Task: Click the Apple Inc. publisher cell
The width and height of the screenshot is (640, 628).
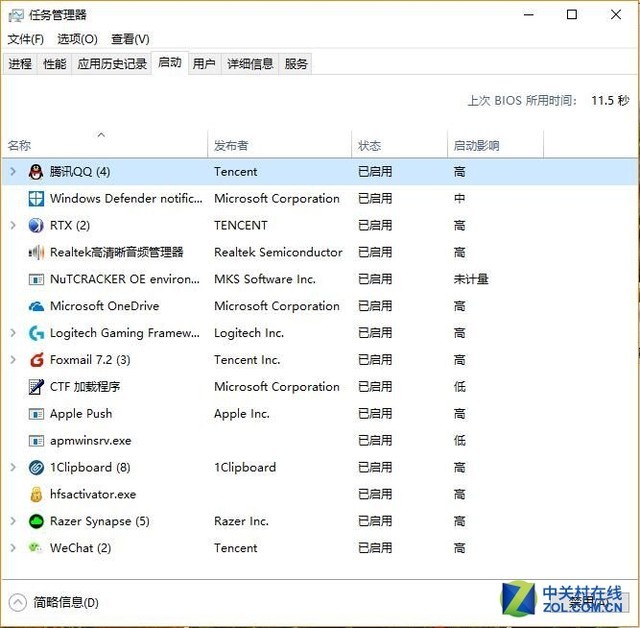Action: 242,414
